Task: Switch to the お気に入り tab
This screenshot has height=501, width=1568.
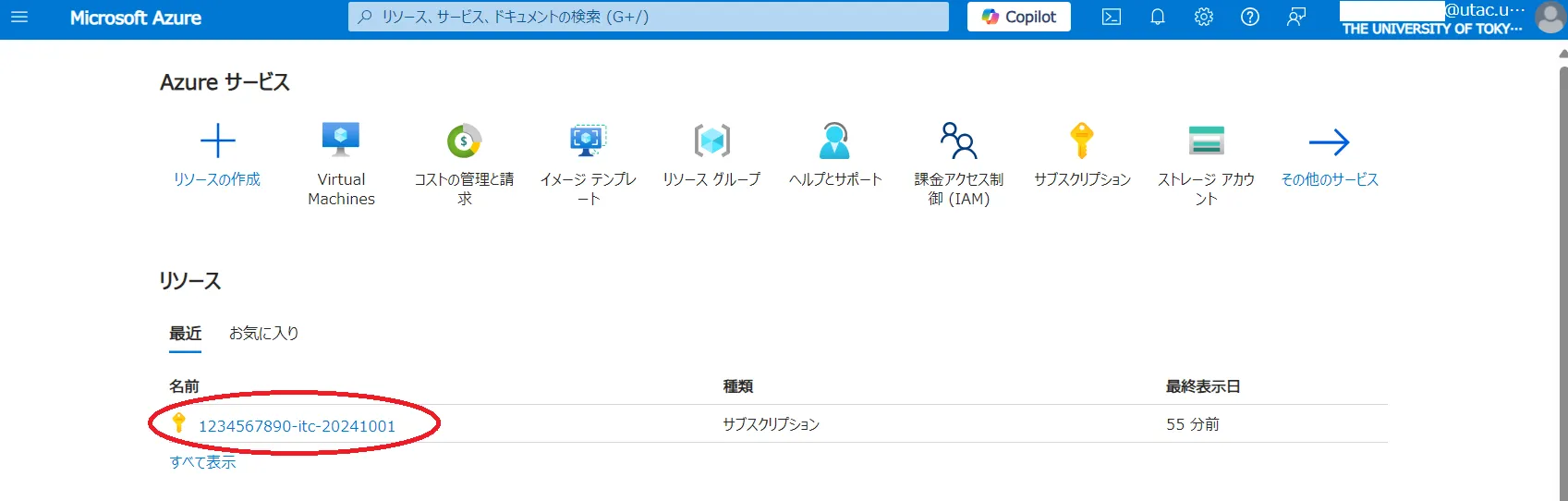Action: (263, 333)
